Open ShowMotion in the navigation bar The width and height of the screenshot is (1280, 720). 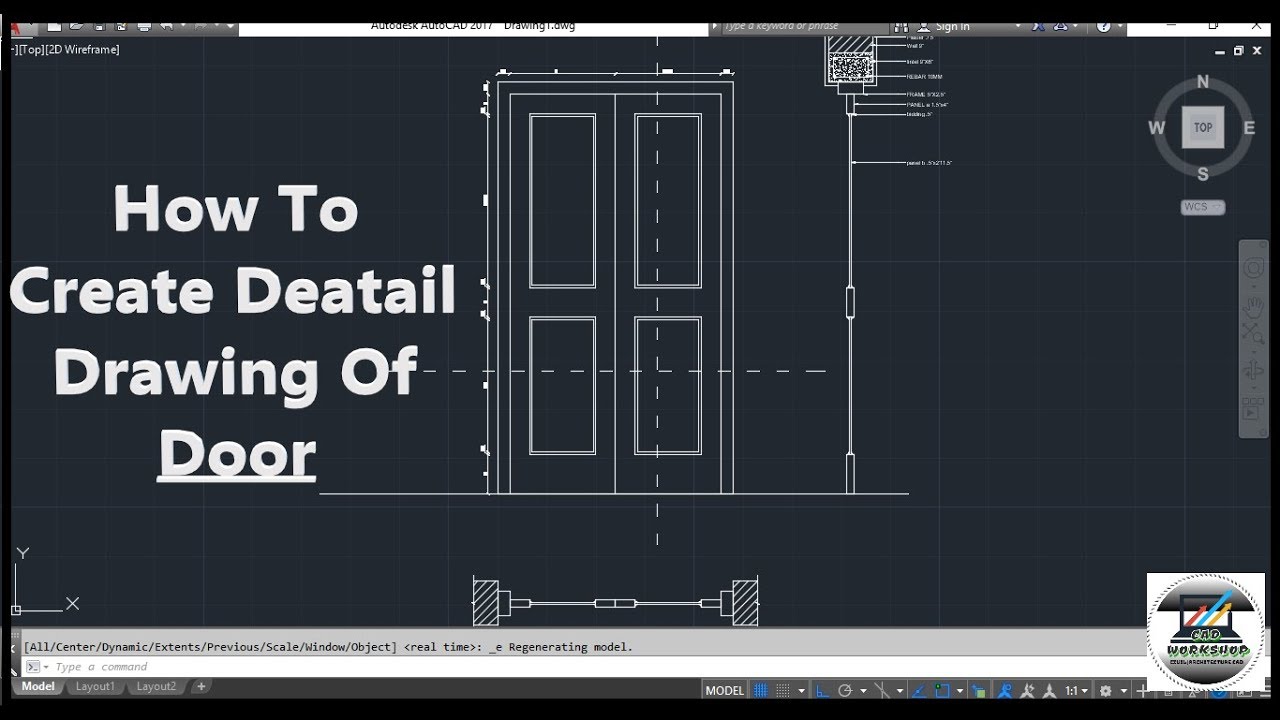point(1253,410)
